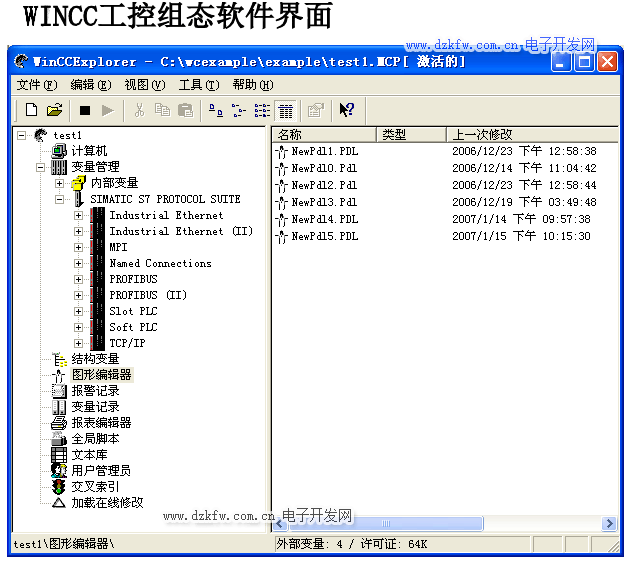
Task: Collapse SIMATIC S7 PROTOCOL SUITE node
Action: [x=60, y=199]
